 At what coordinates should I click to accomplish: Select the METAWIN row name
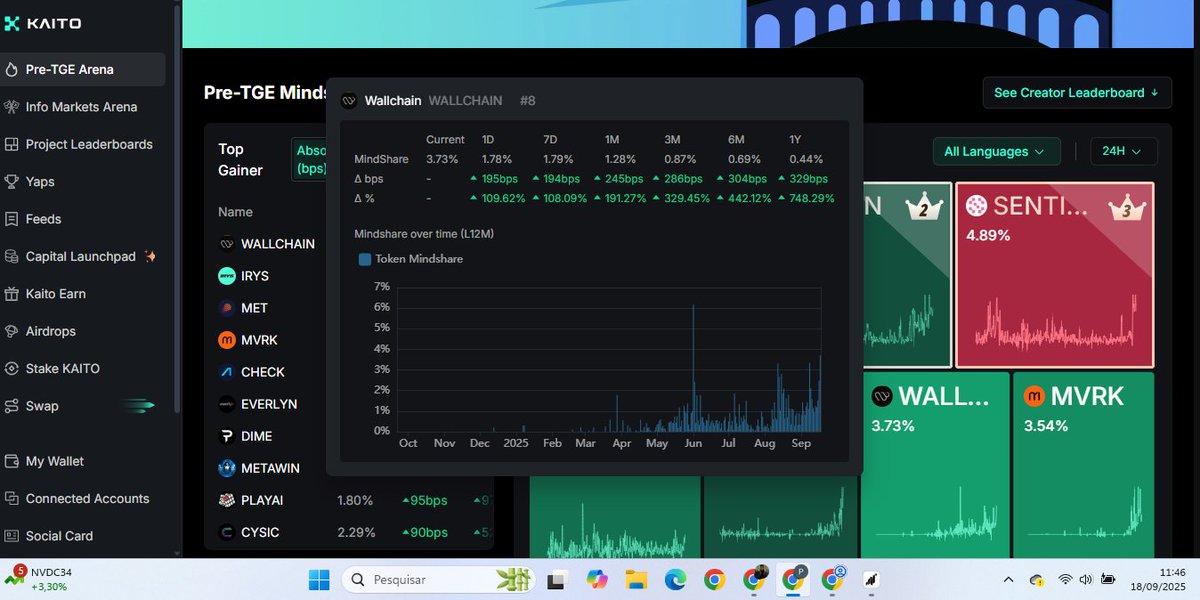(270, 468)
